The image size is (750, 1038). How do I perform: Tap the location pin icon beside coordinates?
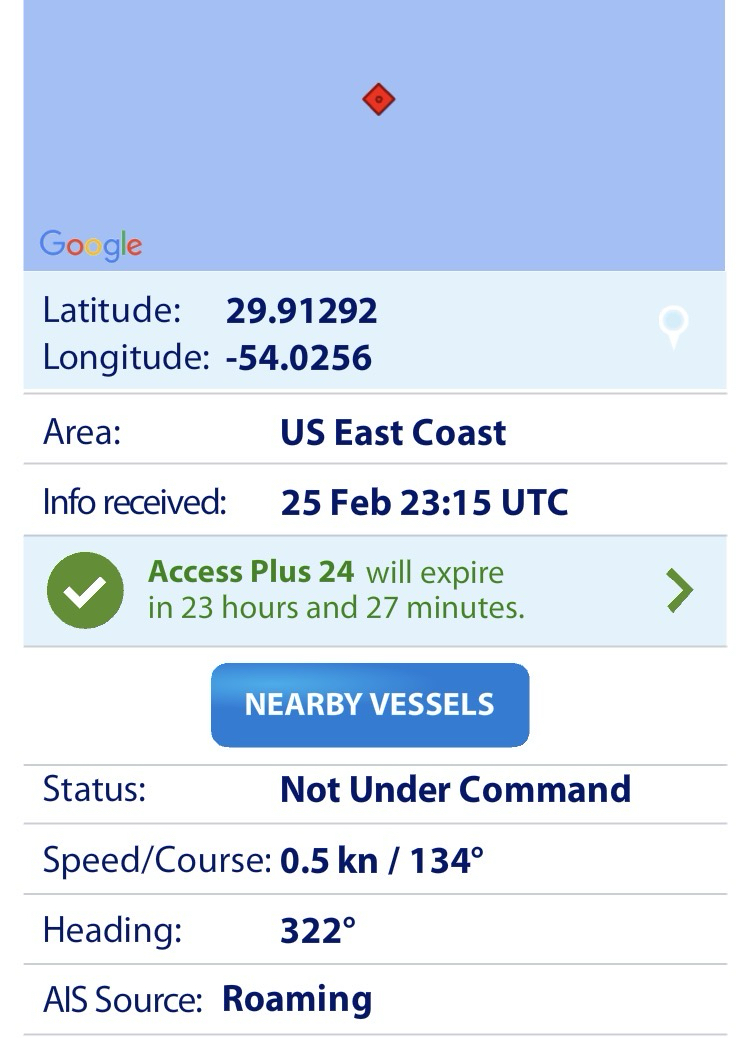click(x=675, y=326)
